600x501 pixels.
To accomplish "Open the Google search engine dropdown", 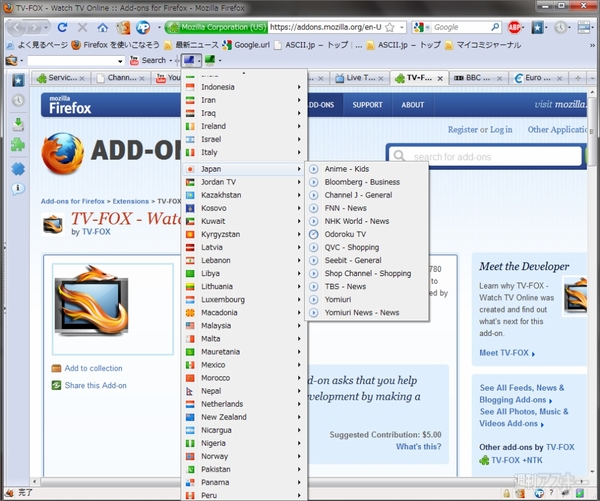I will 427,27.
